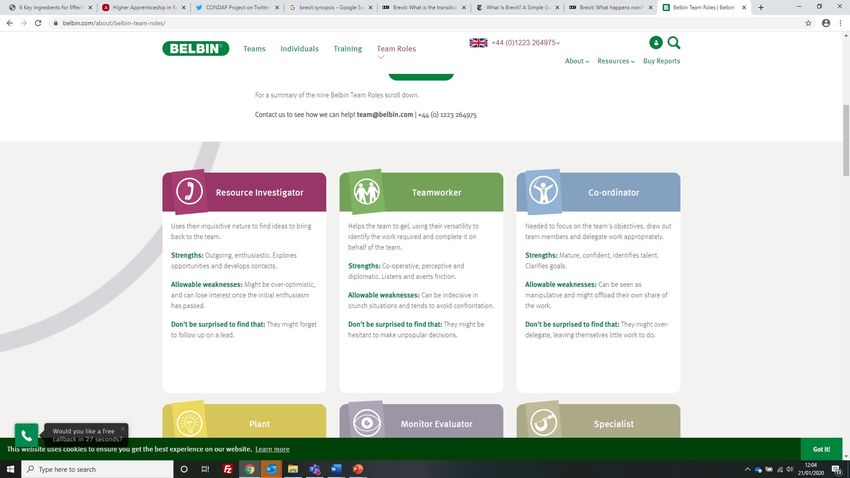The image size is (850, 478).
Task: Launch FileZilla from the taskbar
Action: tap(228, 469)
